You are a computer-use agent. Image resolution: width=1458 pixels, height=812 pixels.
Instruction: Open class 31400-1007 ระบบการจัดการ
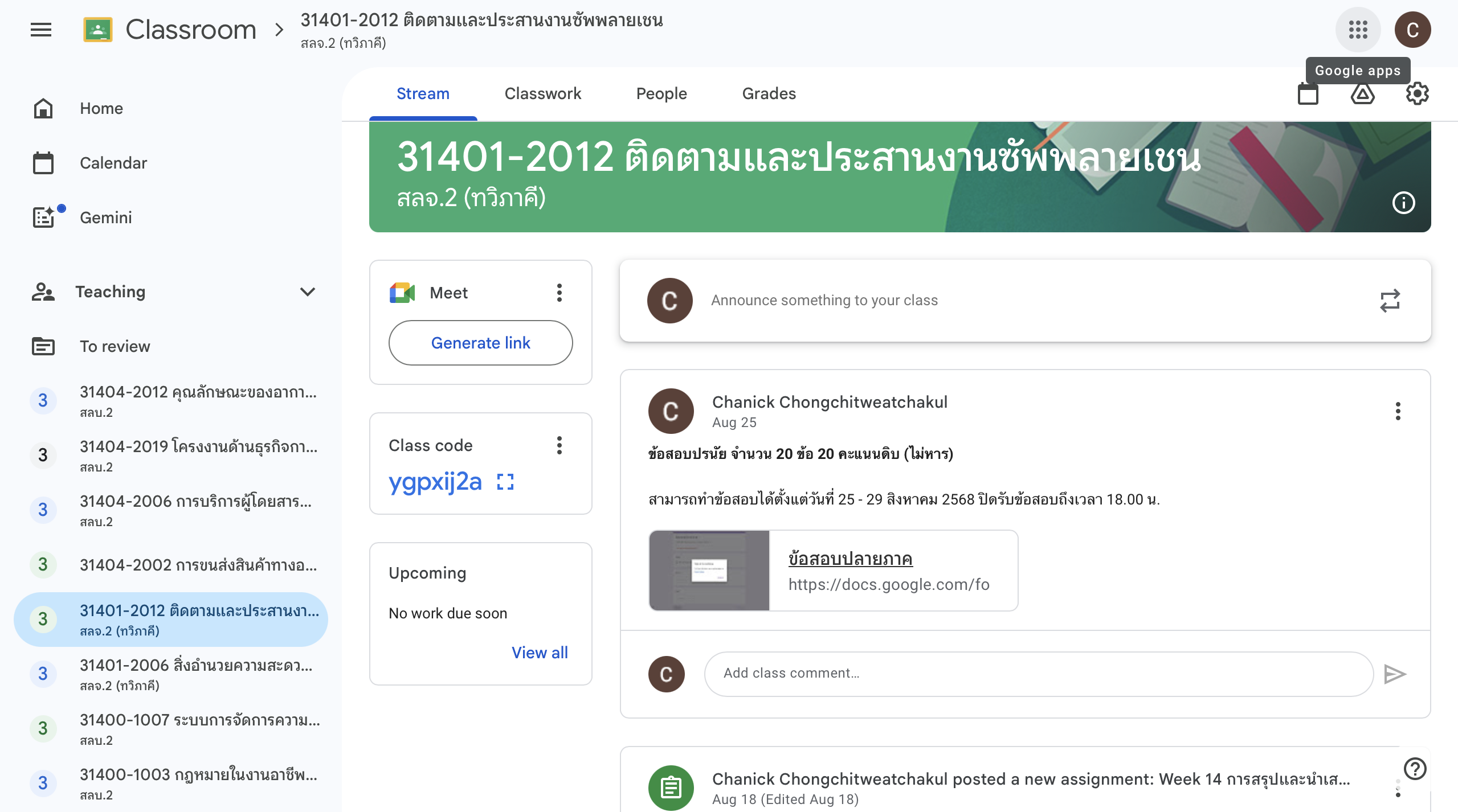point(171,729)
